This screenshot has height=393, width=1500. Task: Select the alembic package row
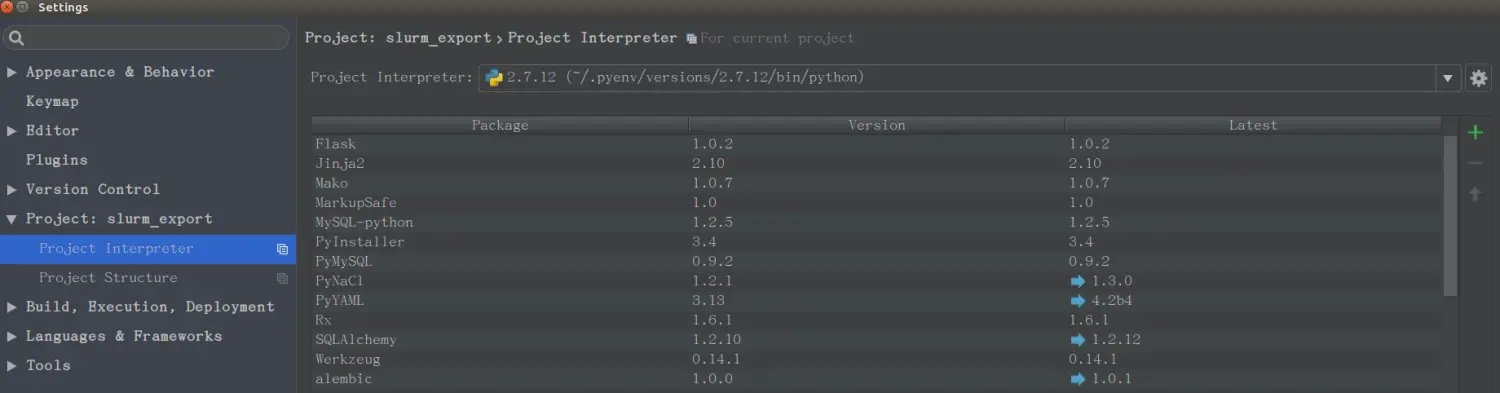[877, 379]
